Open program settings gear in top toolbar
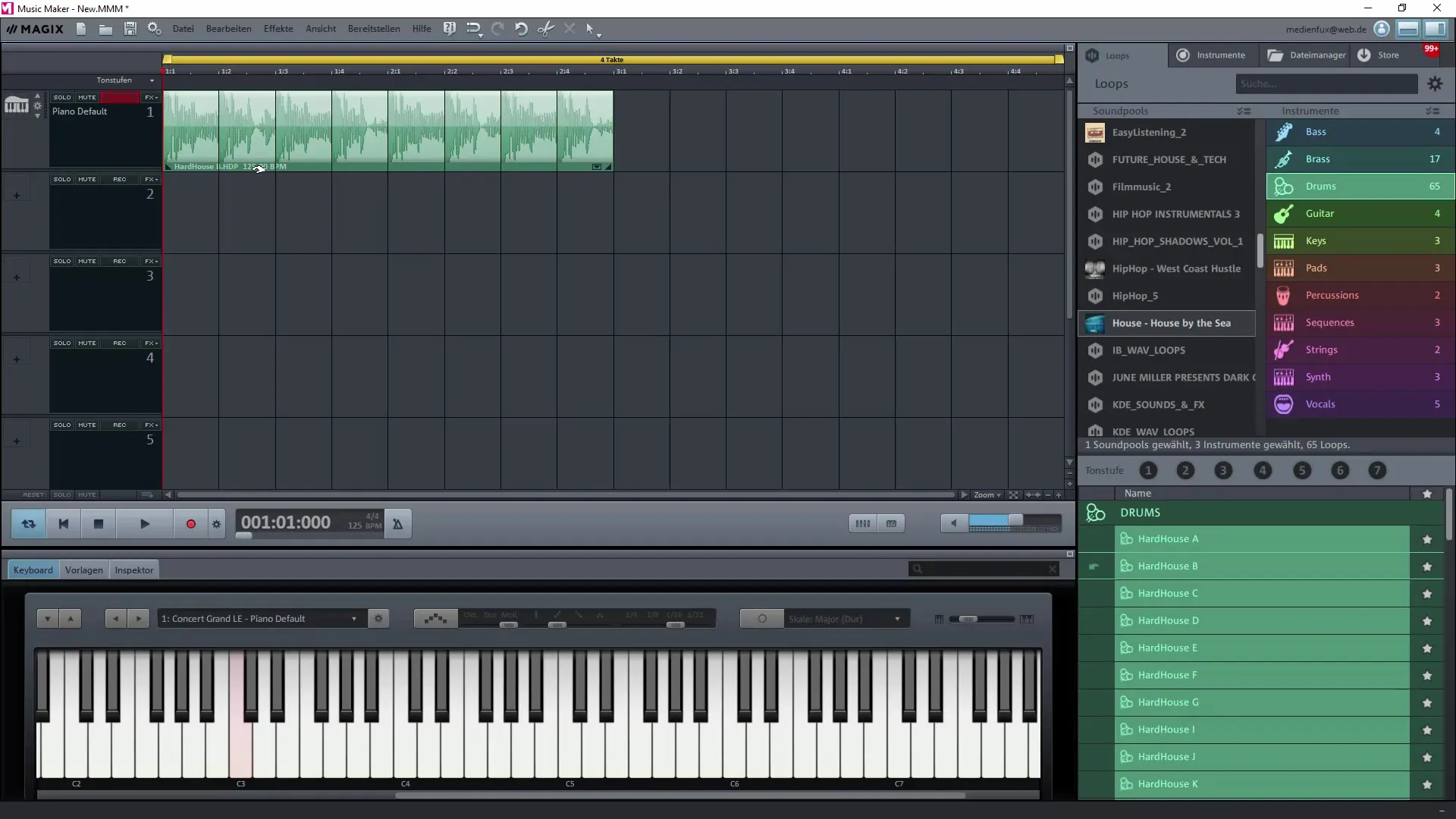1456x819 pixels. pos(155,29)
